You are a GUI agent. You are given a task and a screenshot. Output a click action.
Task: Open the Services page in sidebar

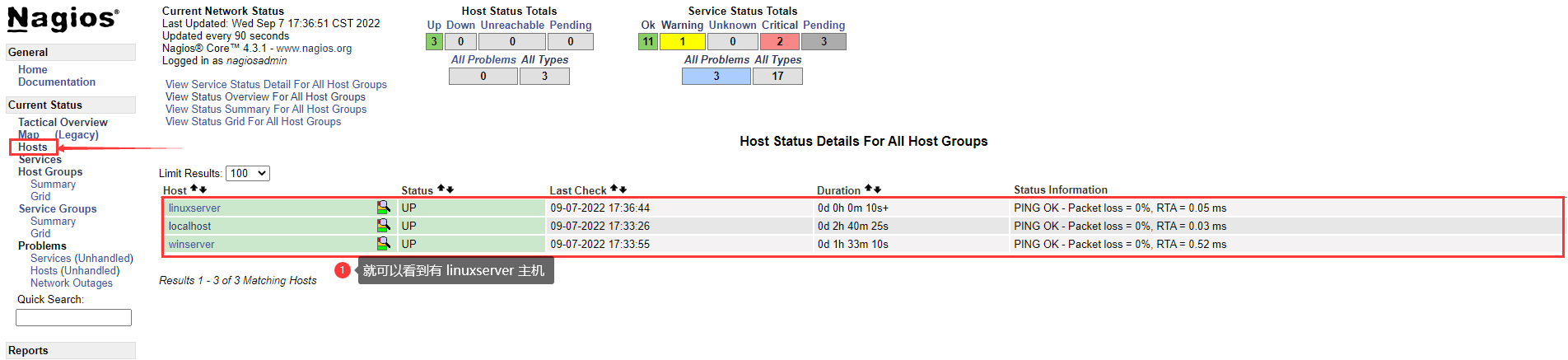point(40,159)
